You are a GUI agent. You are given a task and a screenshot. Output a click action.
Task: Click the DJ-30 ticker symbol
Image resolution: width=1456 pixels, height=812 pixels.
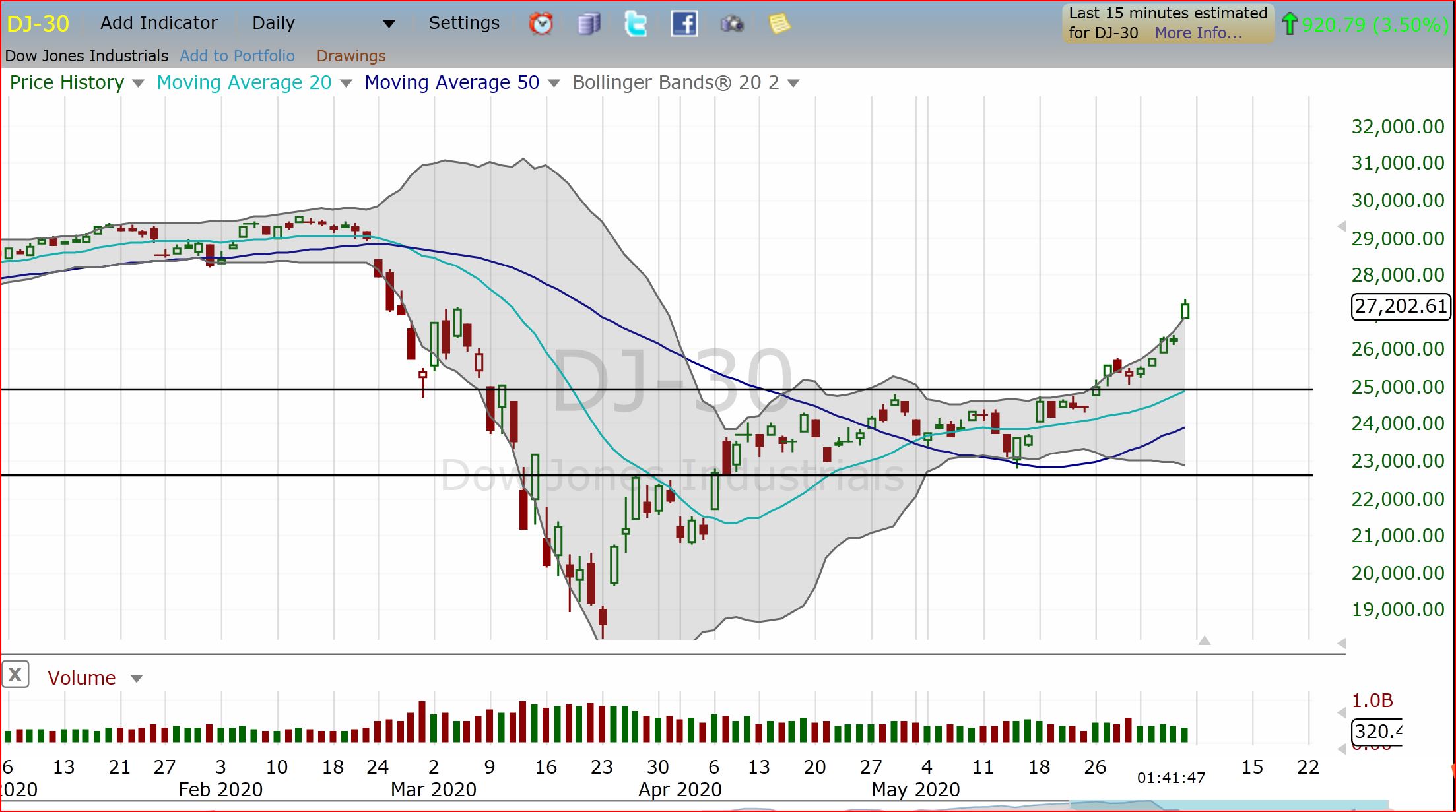click(38, 24)
